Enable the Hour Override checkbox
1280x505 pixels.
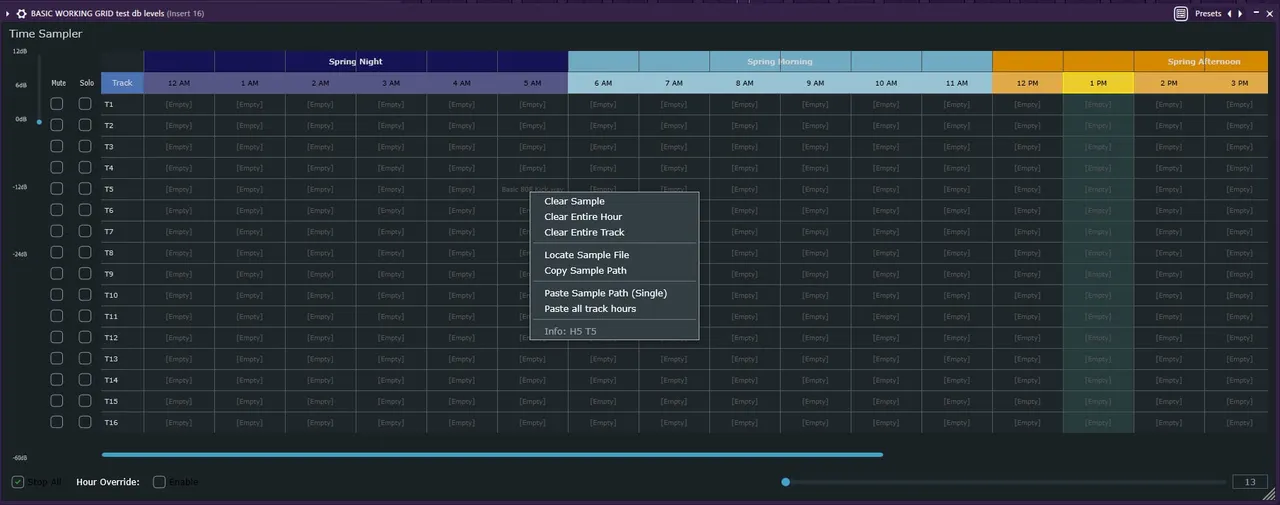pyautogui.click(x=159, y=482)
